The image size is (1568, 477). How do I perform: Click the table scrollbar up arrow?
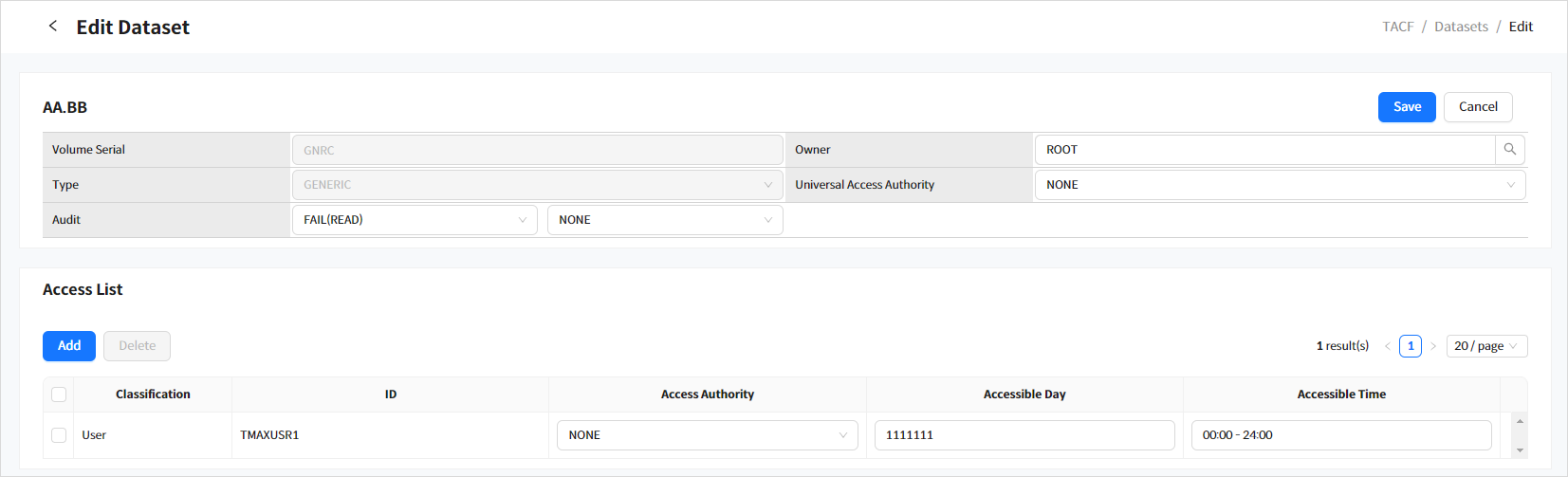[1520, 421]
